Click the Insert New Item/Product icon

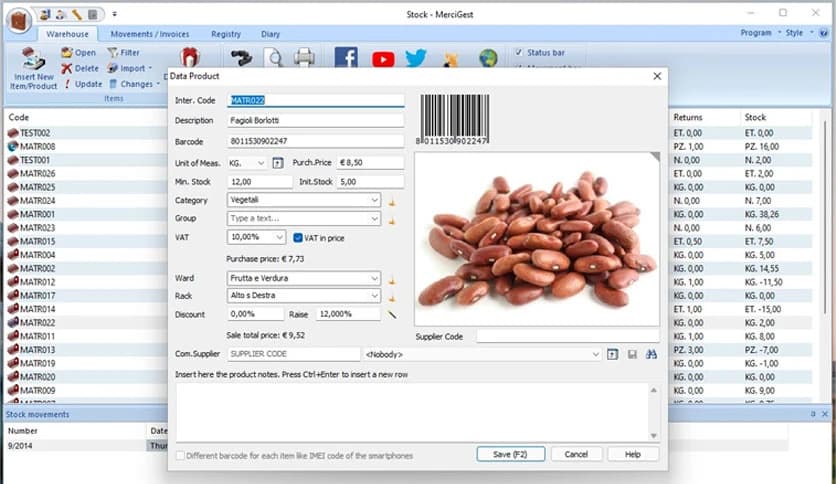35,62
